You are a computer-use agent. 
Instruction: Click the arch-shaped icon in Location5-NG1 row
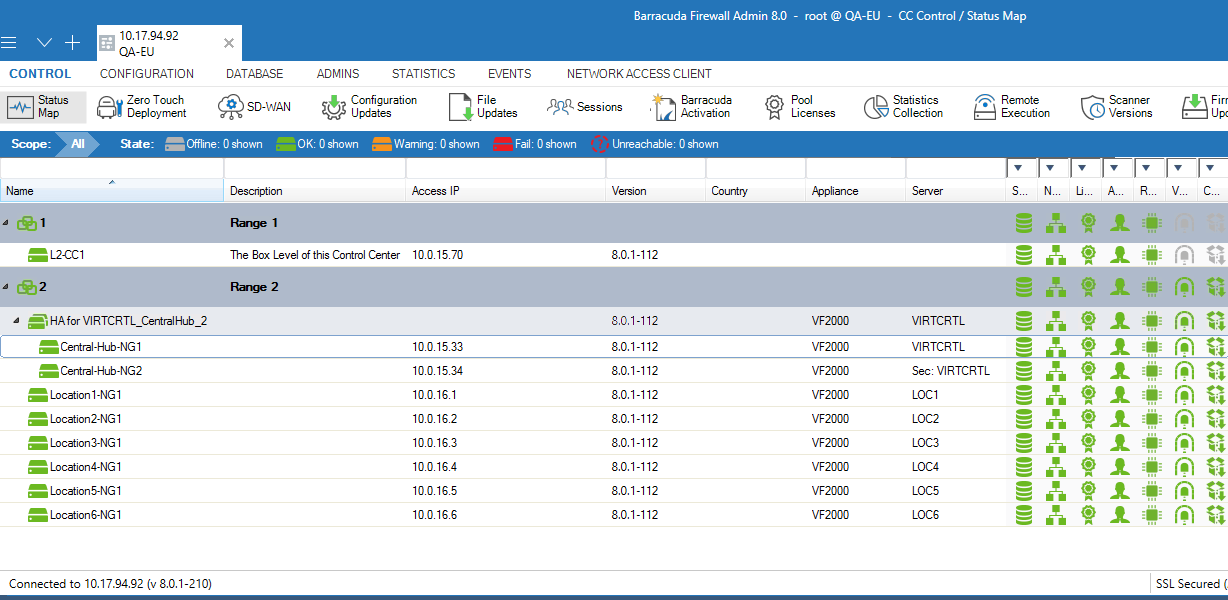pyautogui.click(x=1184, y=491)
